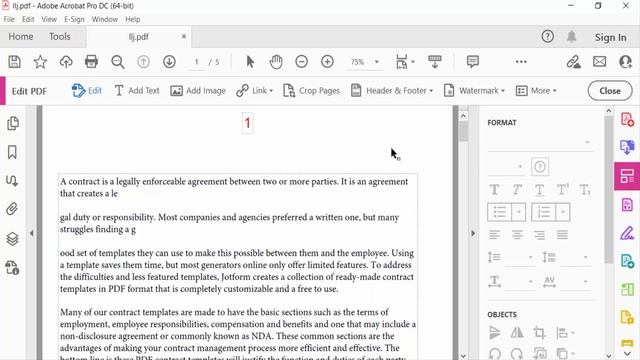
Task: Open Fill & Sign pen tool
Action: 627,233
